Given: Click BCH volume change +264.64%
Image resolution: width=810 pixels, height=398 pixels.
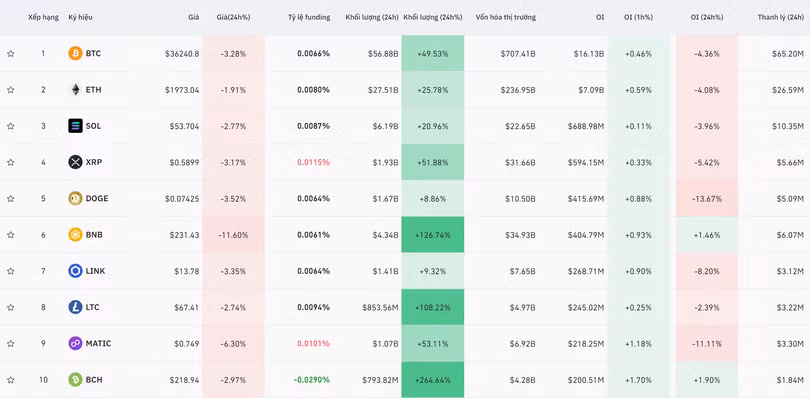Looking at the screenshot, I should (x=433, y=380).
